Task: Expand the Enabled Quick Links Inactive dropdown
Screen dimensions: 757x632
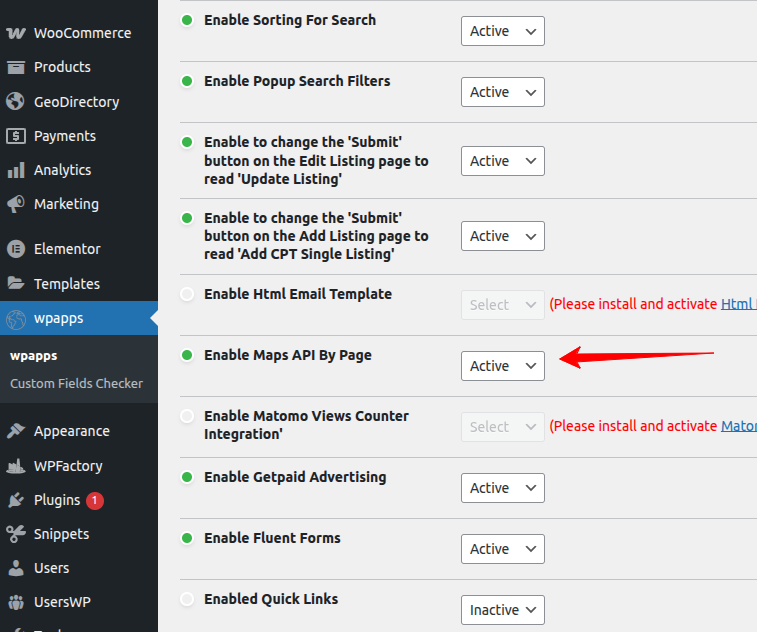Action: (502, 610)
